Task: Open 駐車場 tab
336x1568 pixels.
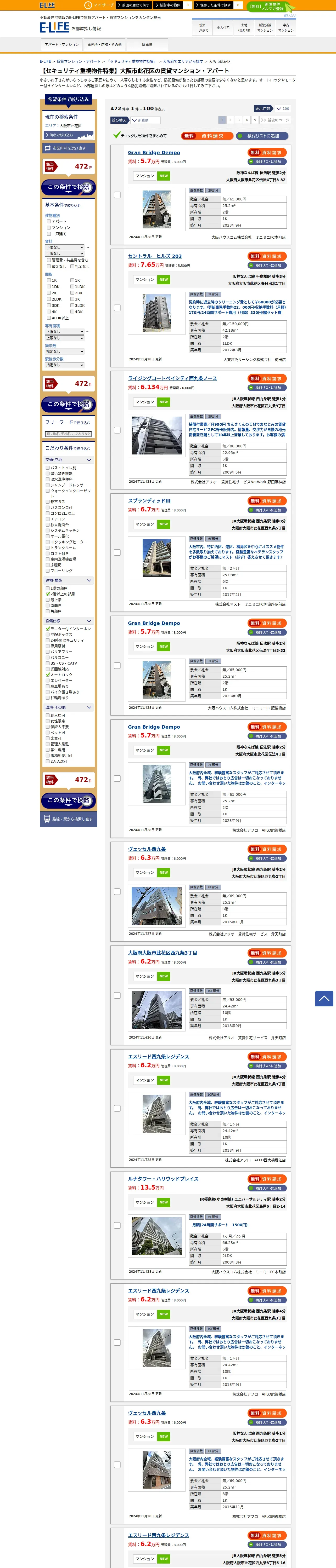Action: 147,44
